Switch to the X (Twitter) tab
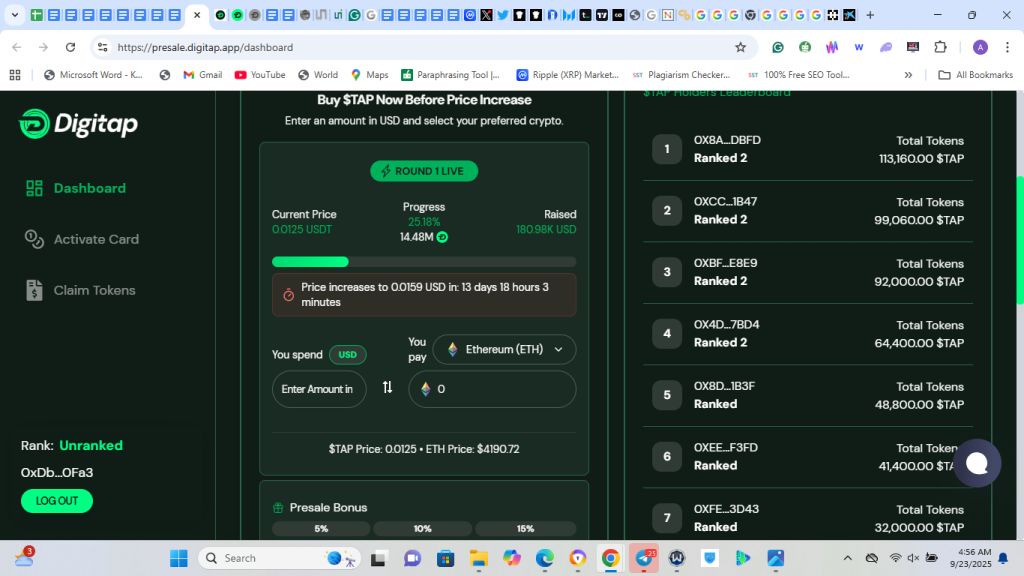 pyautogui.click(x=487, y=15)
